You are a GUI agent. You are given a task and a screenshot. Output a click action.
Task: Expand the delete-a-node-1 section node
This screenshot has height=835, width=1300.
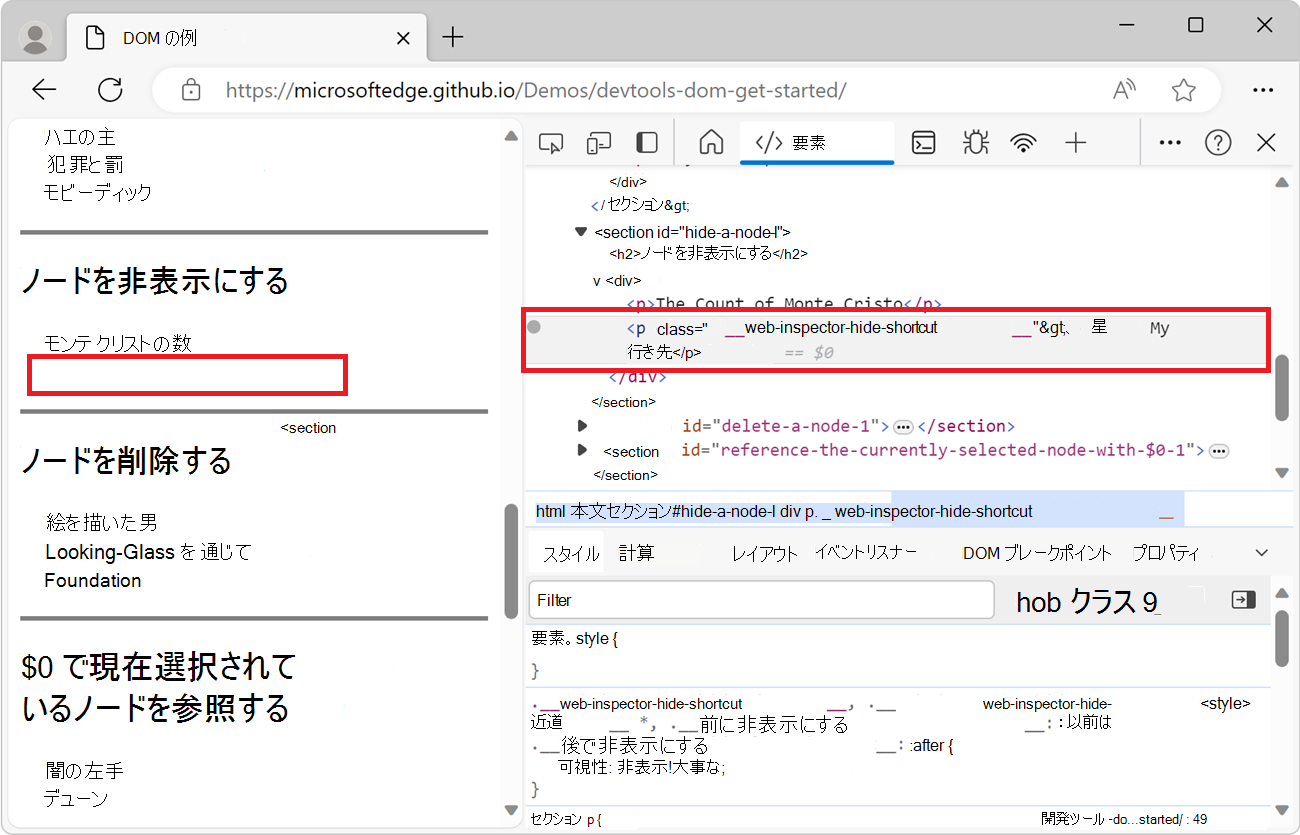[x=583, y=425]
